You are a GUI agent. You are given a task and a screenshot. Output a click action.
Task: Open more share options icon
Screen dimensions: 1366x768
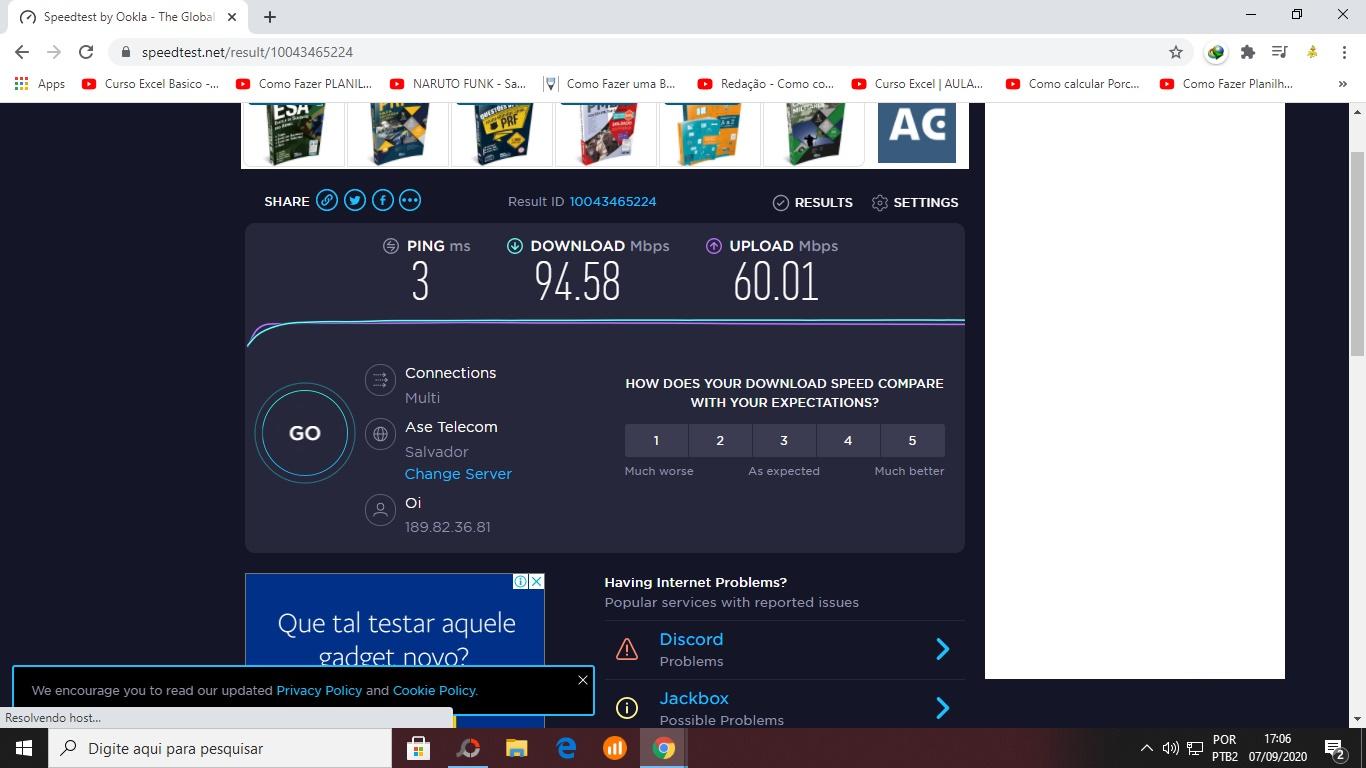tap(410, 200)
